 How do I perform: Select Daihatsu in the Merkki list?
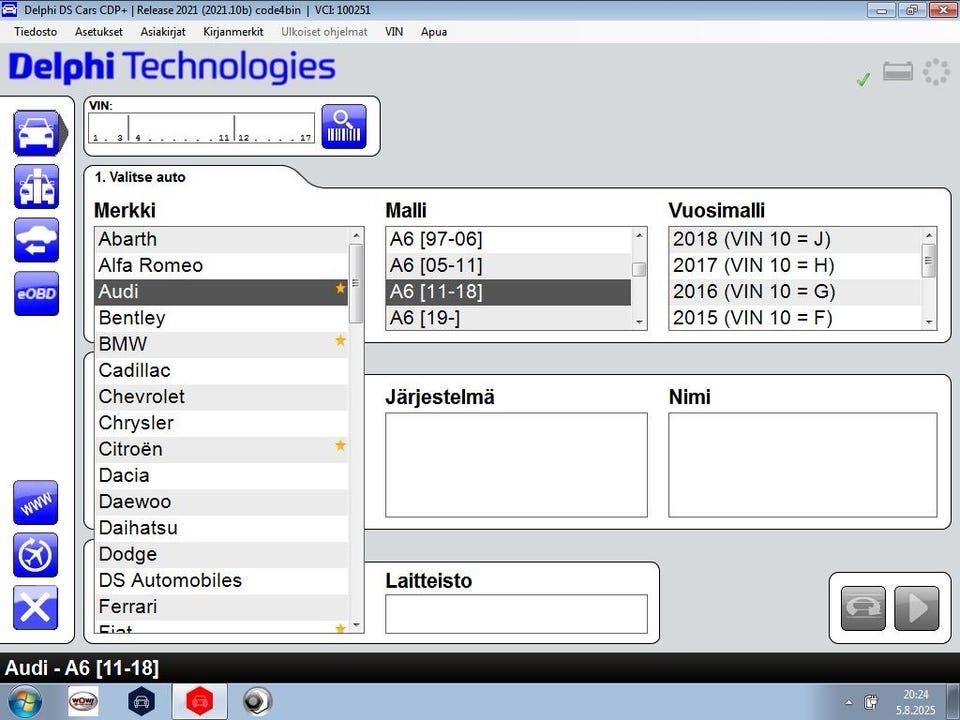tap(222, 529)
